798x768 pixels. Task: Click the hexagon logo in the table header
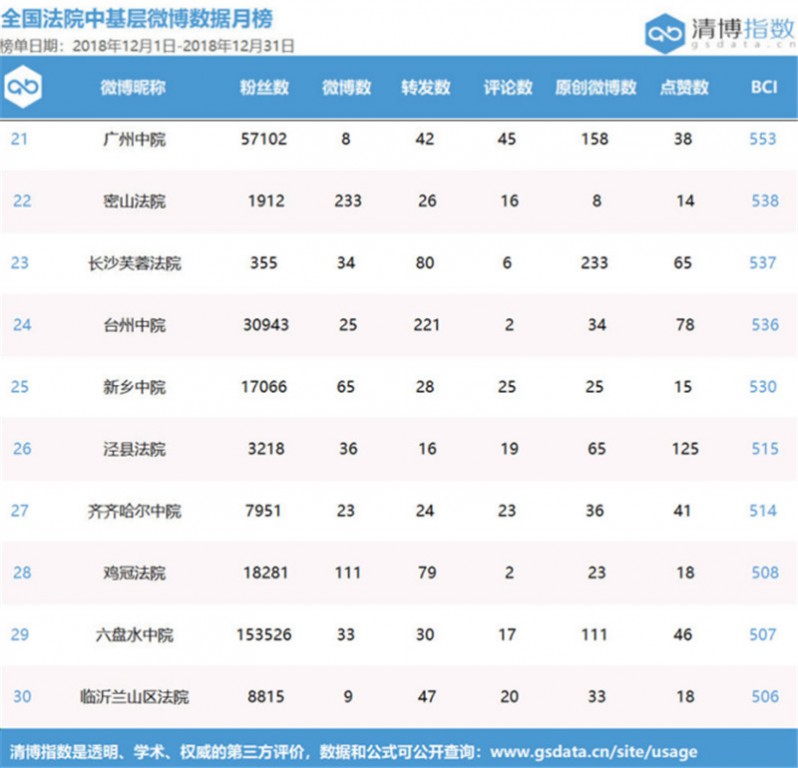(x=23, y=87)
